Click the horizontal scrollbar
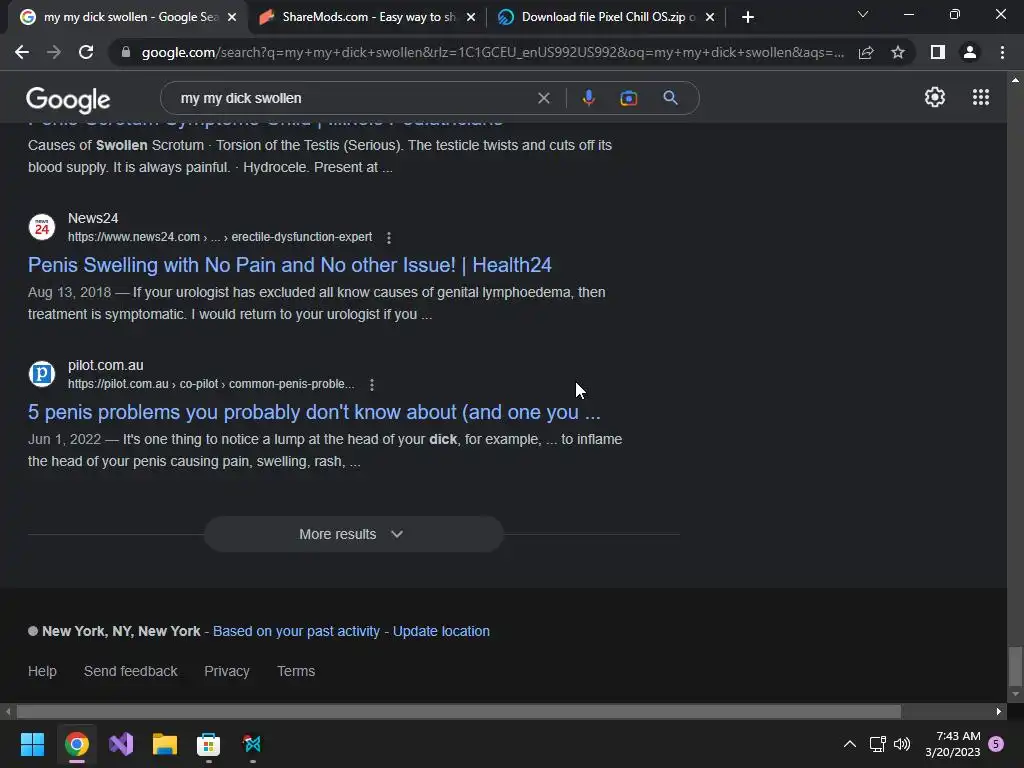Viewport: 1024px width, 768px height. [458, 711]
